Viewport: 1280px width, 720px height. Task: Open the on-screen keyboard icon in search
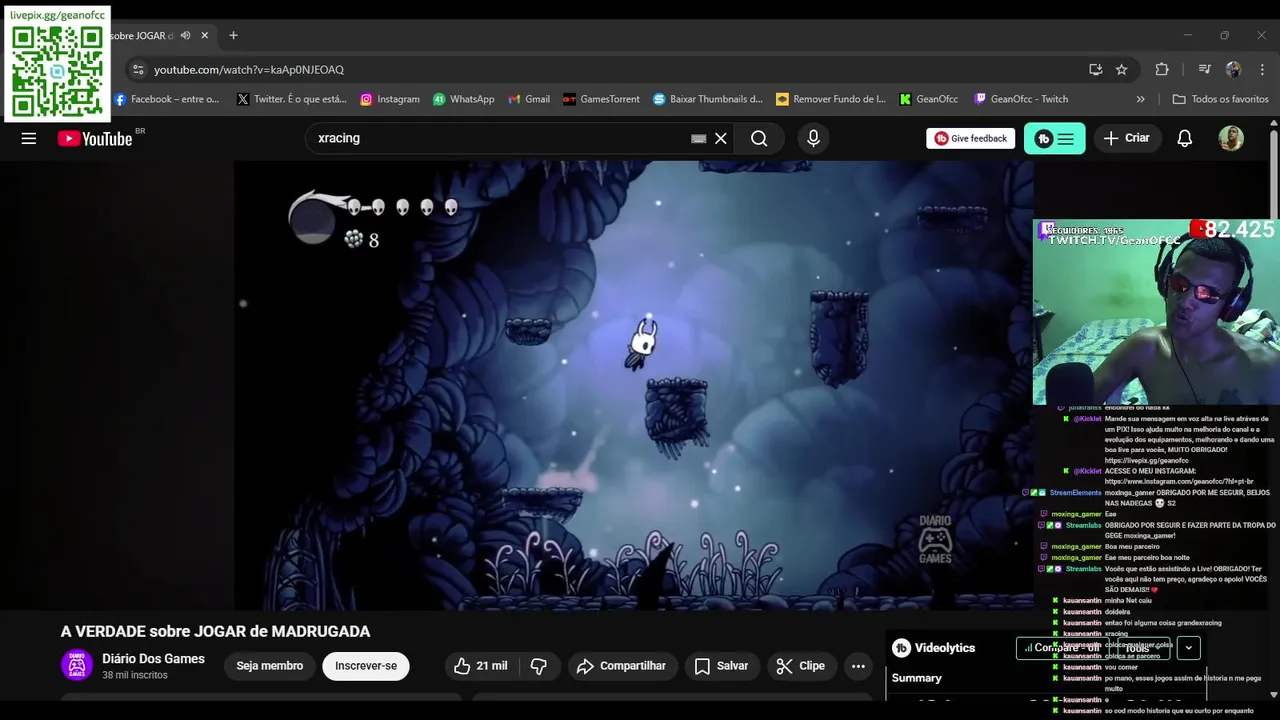pos(698,139)
